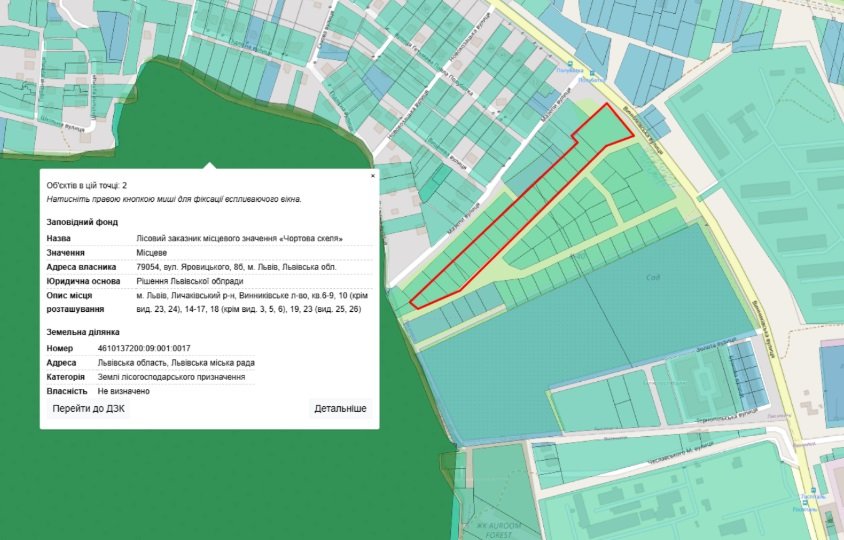Close the parcel info popup

coord(373,175)
